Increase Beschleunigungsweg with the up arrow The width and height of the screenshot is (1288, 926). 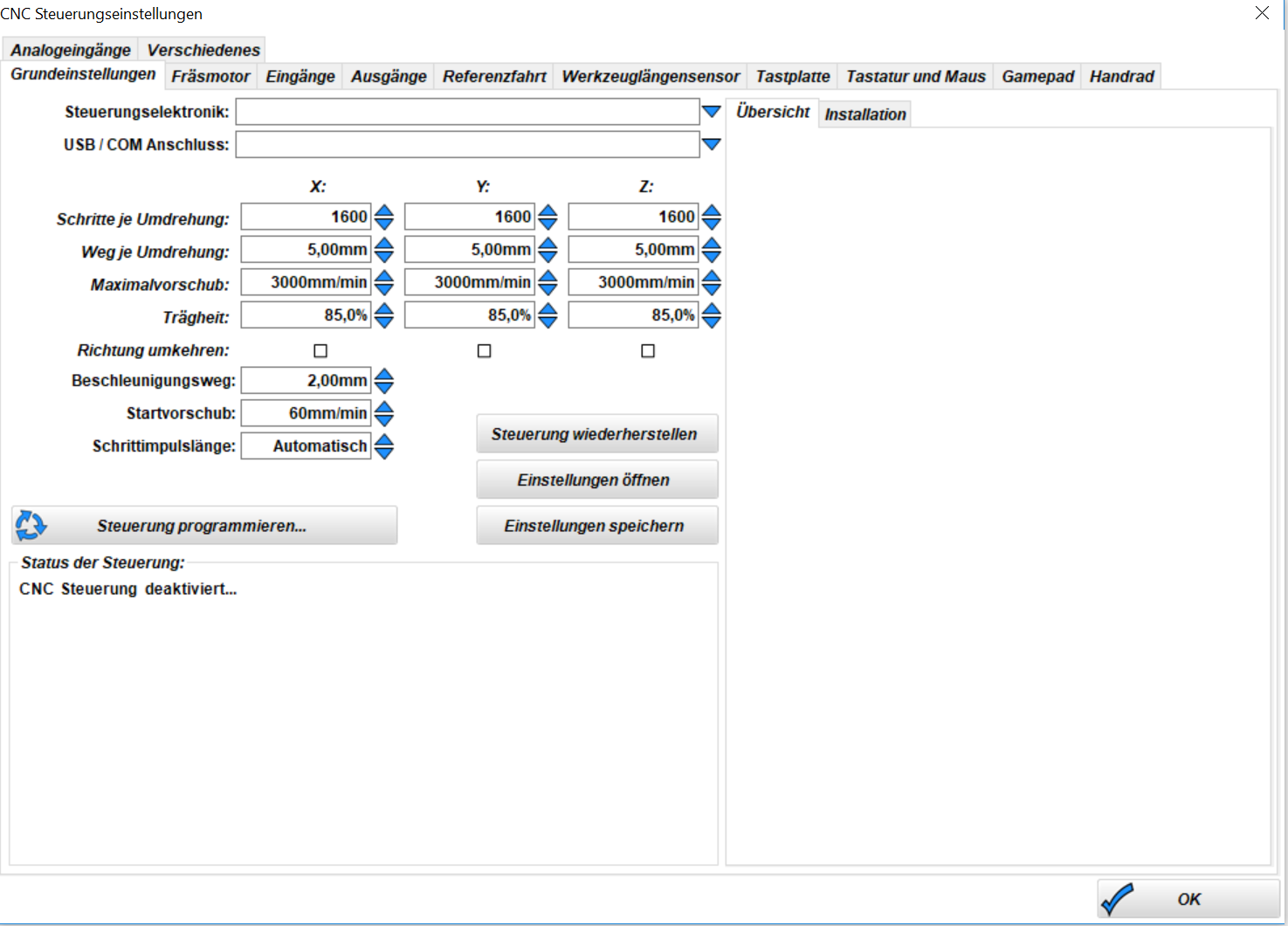pyautogui.click(x=383, y=374)
